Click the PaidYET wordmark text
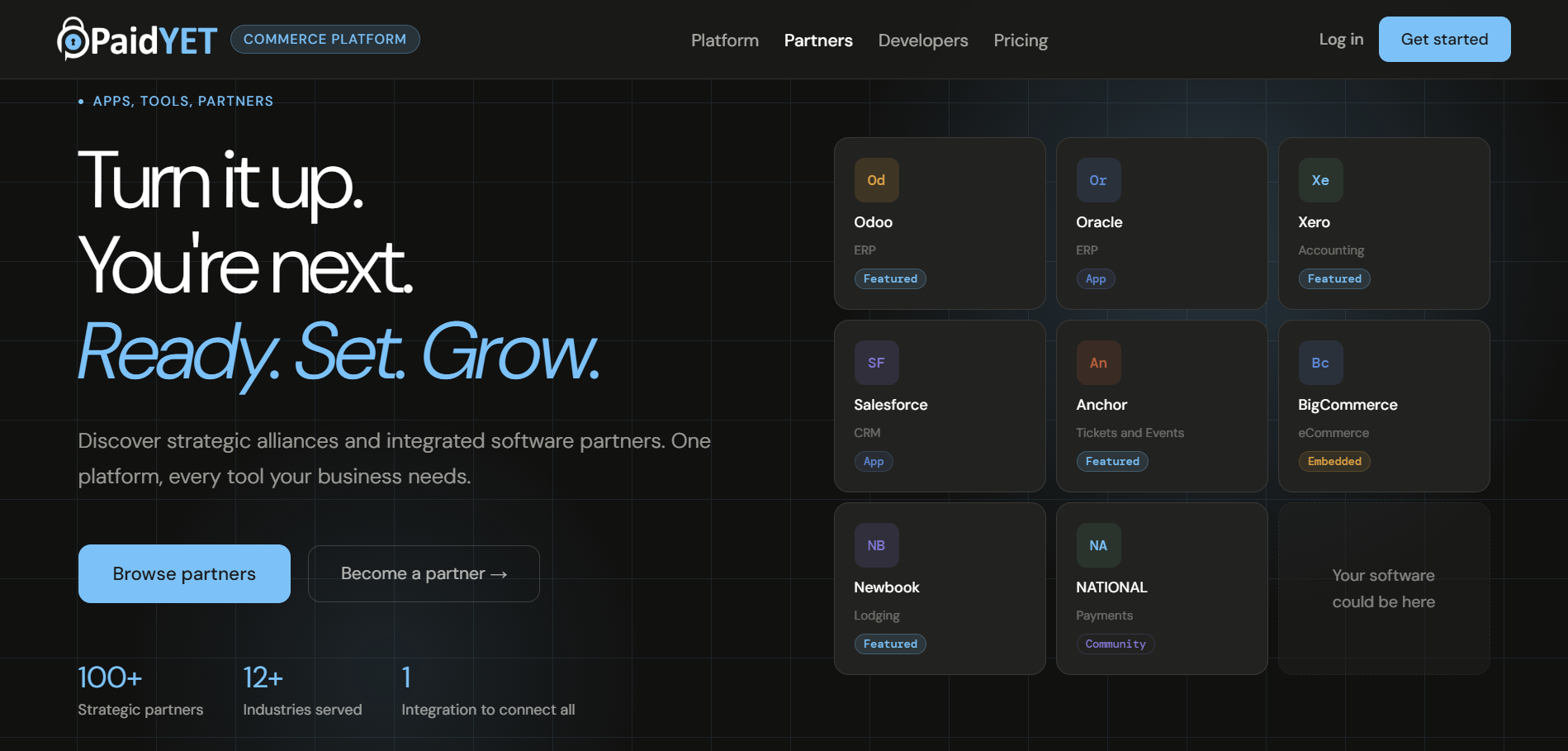The height and width of the screenshot is (751, 1568). pyautogui.click(x=154, y=40)
